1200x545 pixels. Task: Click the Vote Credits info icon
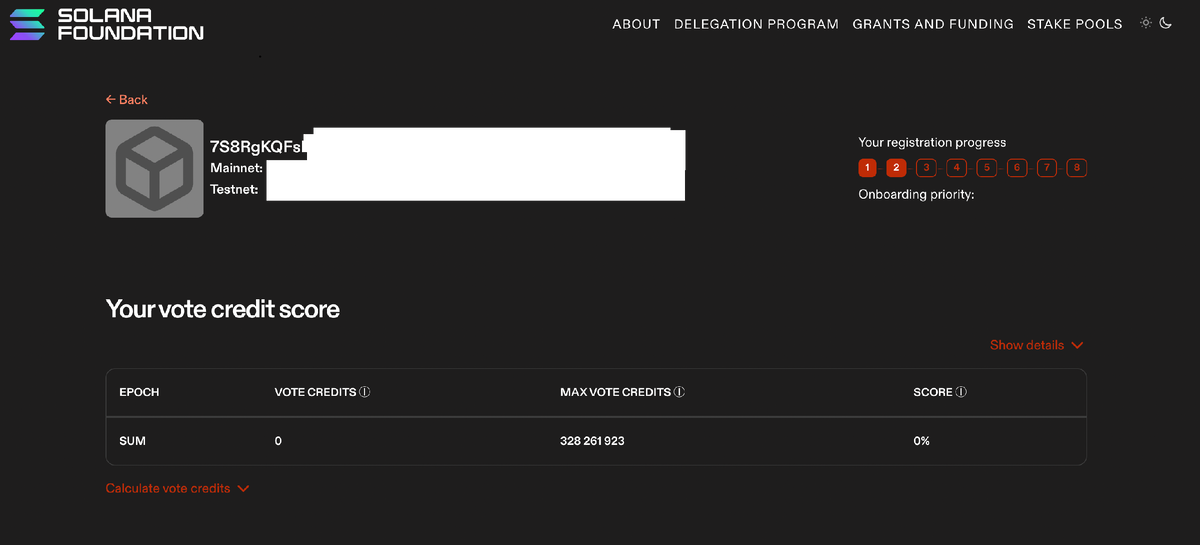[x=365, y=392]
